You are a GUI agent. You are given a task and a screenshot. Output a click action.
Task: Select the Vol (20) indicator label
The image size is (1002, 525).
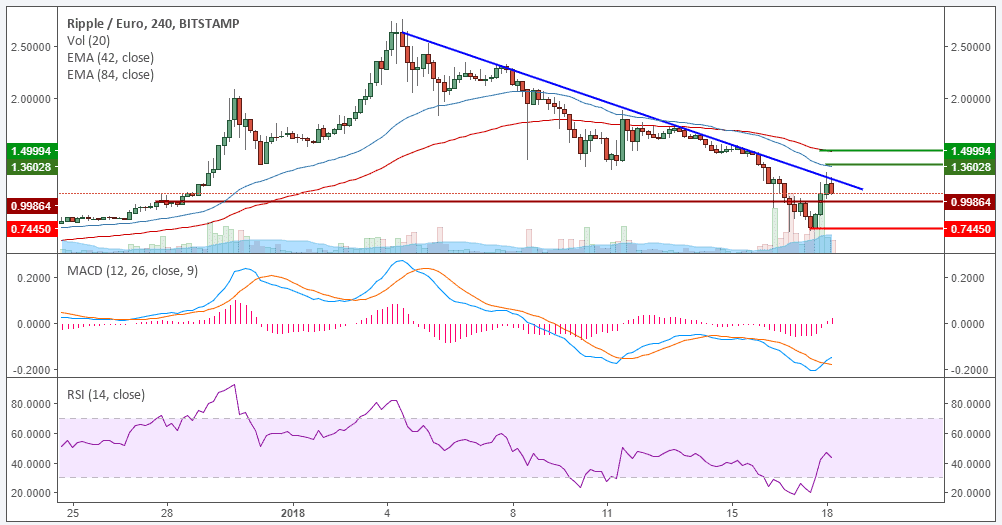[88, 41]
